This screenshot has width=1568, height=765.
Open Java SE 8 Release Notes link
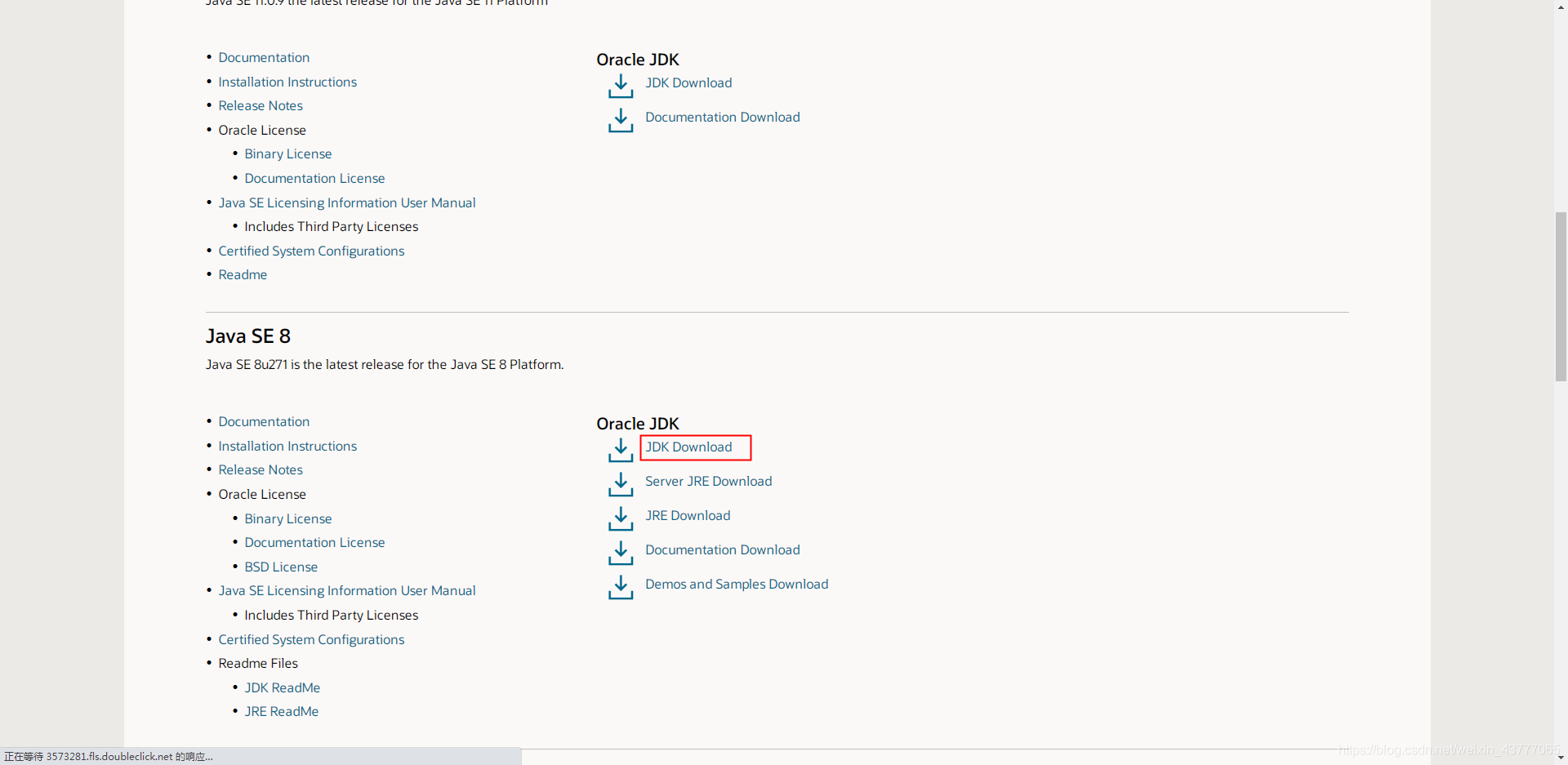tap(261, 469)
